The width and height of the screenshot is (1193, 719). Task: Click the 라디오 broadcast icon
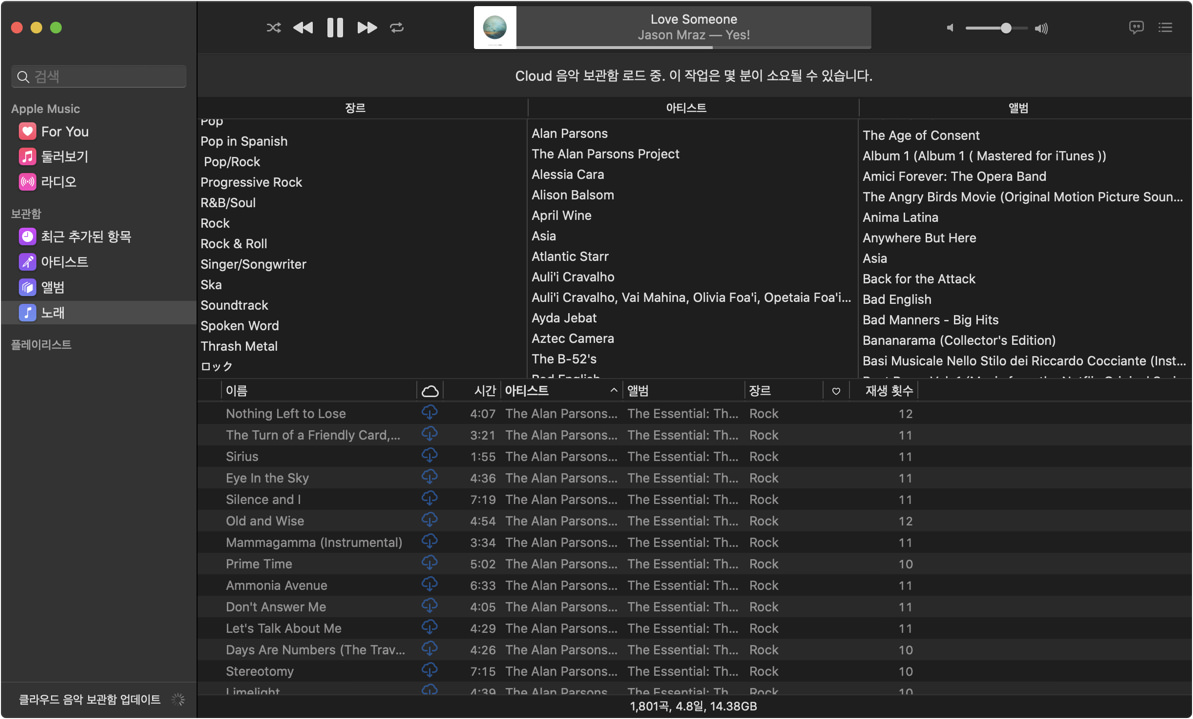[27, 182]
